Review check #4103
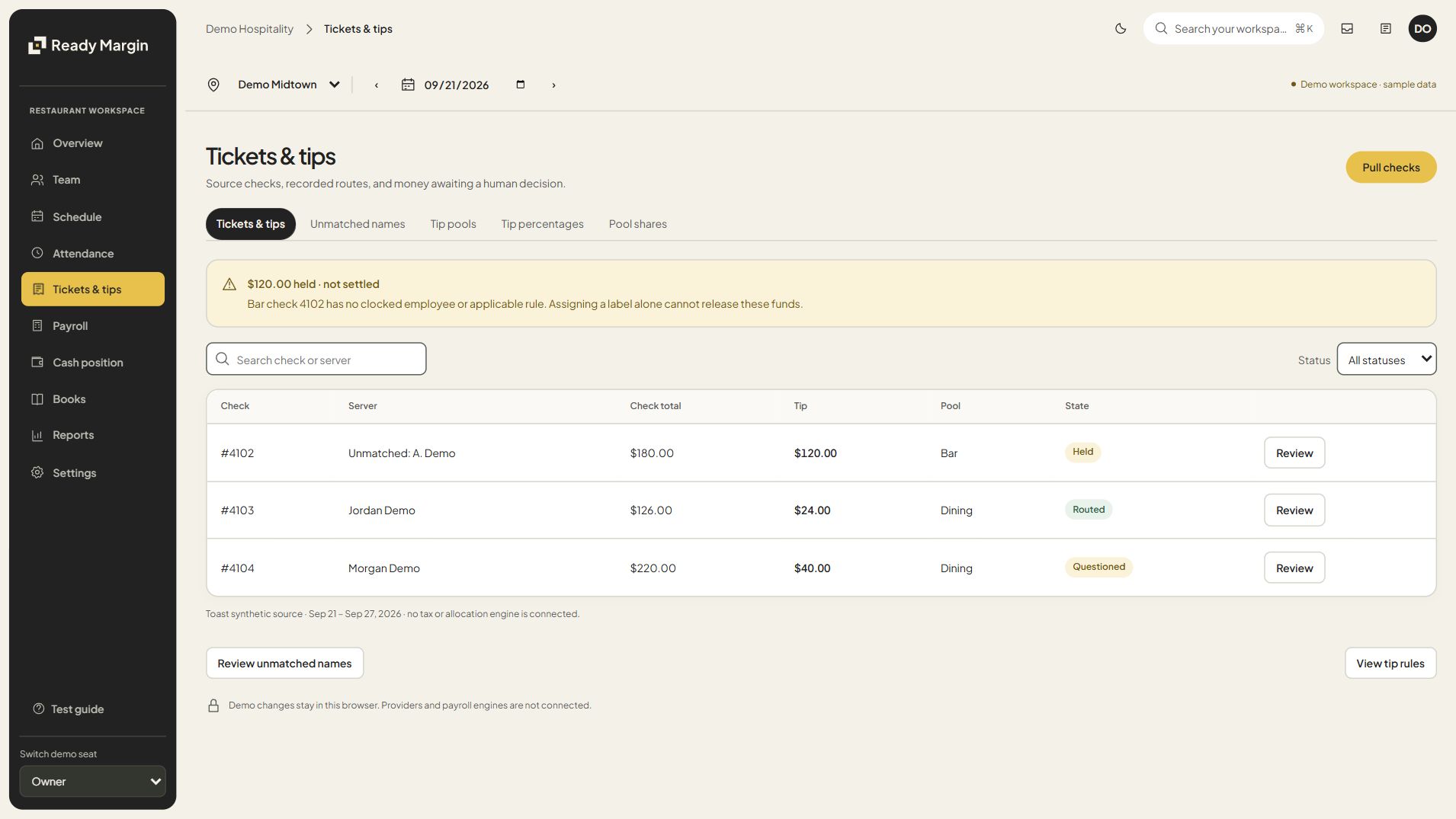Viewport: 1456px width, 819px height. coord(1294,510)
